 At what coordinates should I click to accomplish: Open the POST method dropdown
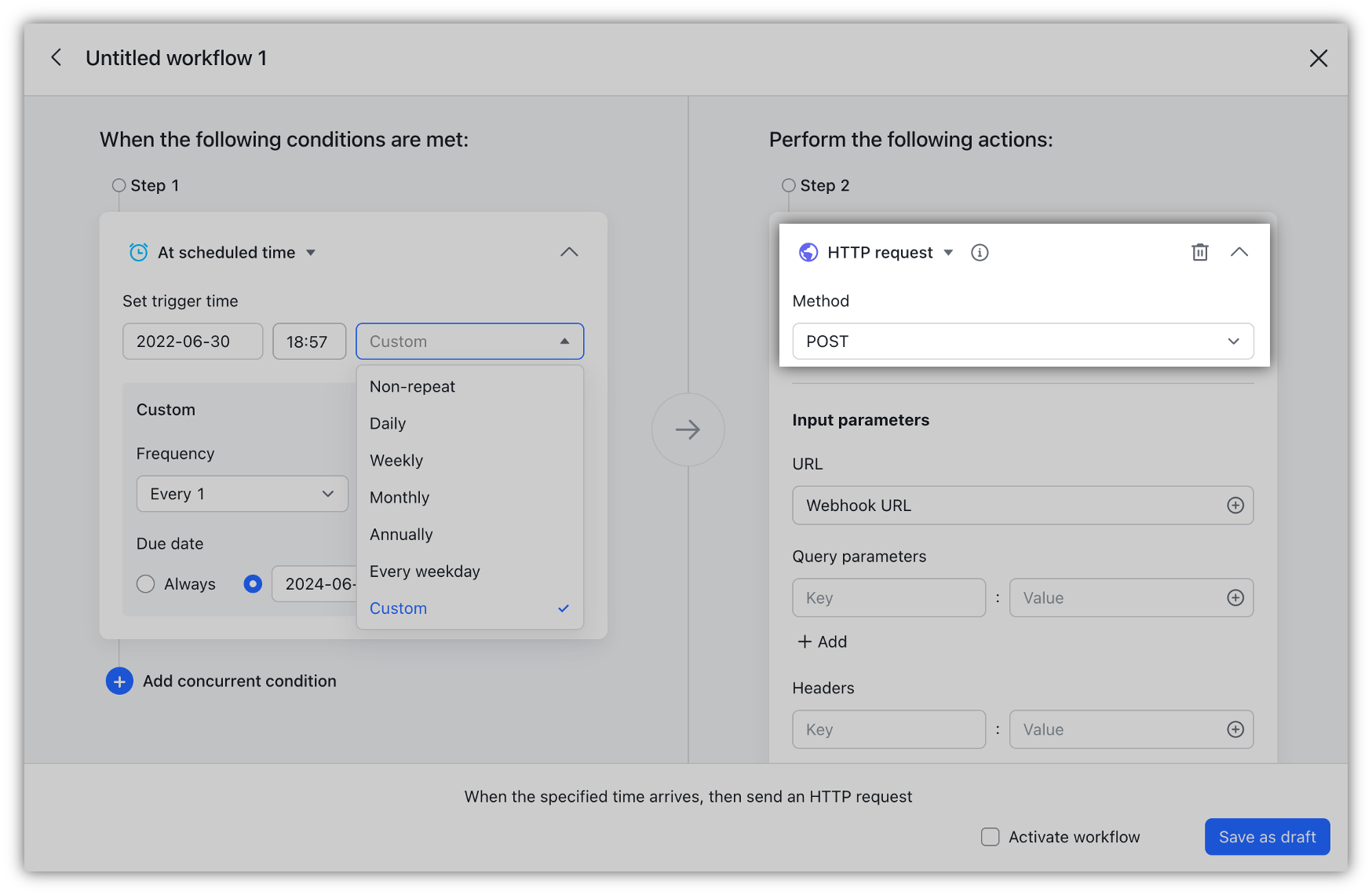[x=1022, y=342]
